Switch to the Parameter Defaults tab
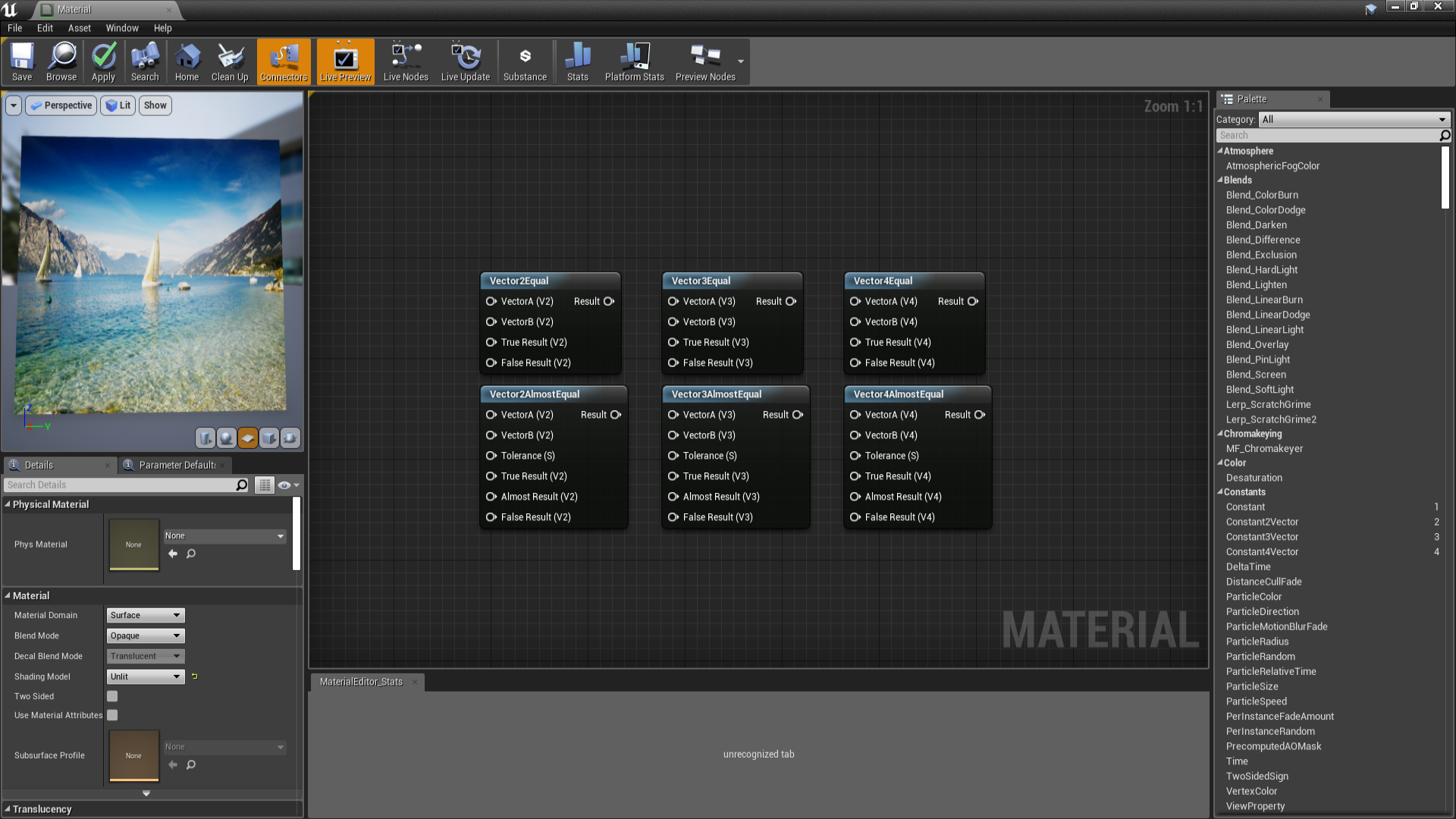1456x819 pixels. point(174,465)
